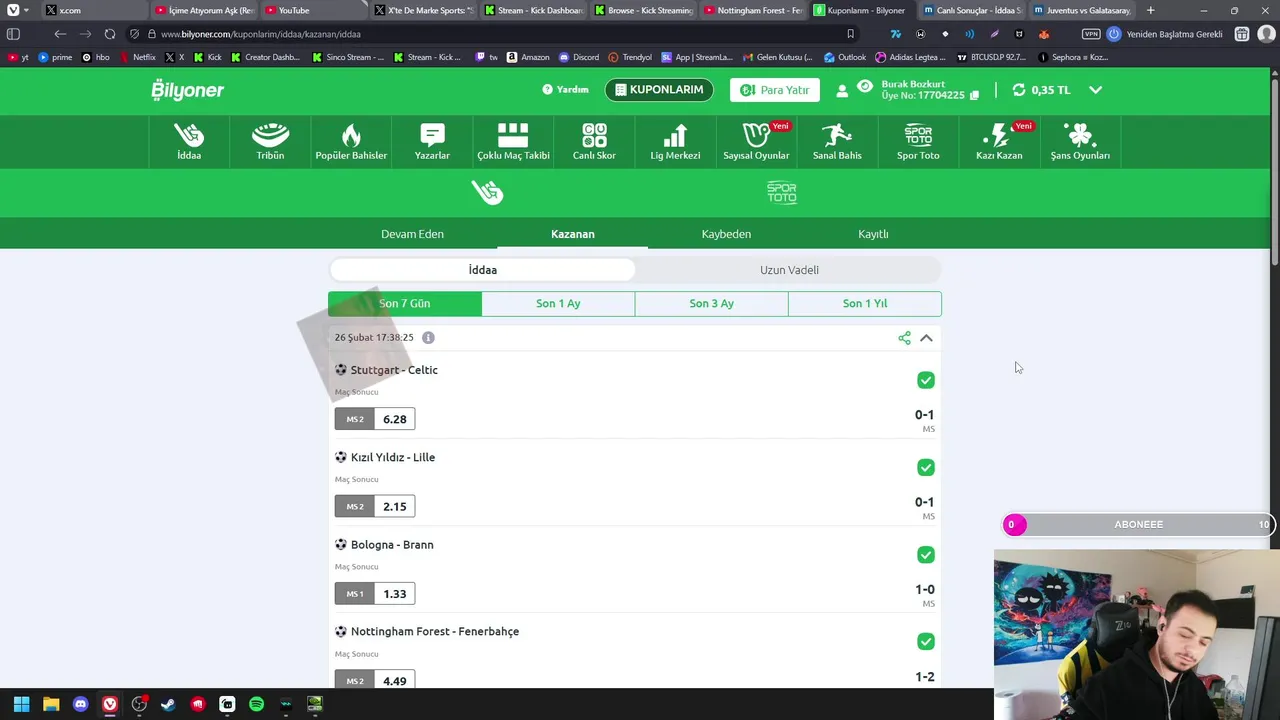This screenshot has width=1280, height=720.
Task: Select the Son 1 Ay filter
Action: click(558, 303)
